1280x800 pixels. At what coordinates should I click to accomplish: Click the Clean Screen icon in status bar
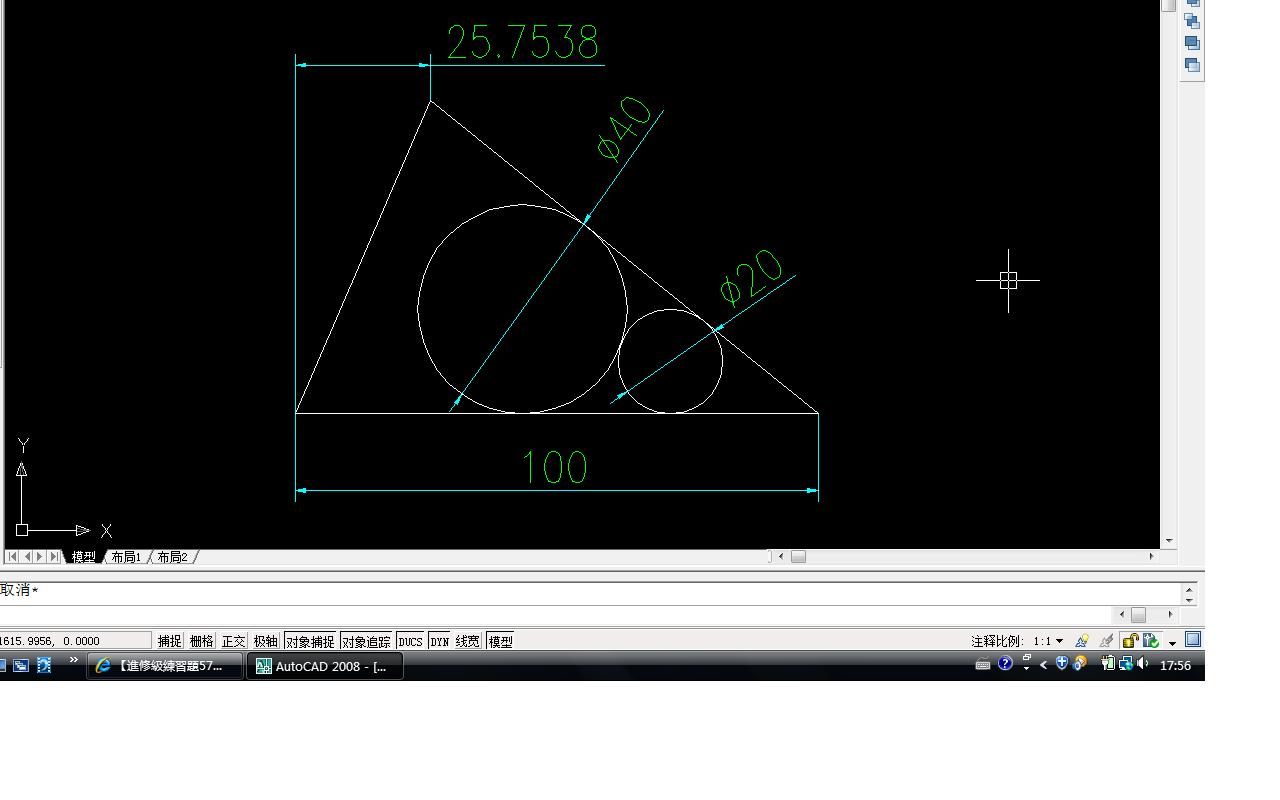pyautogui.click(x=1193, y=639)
